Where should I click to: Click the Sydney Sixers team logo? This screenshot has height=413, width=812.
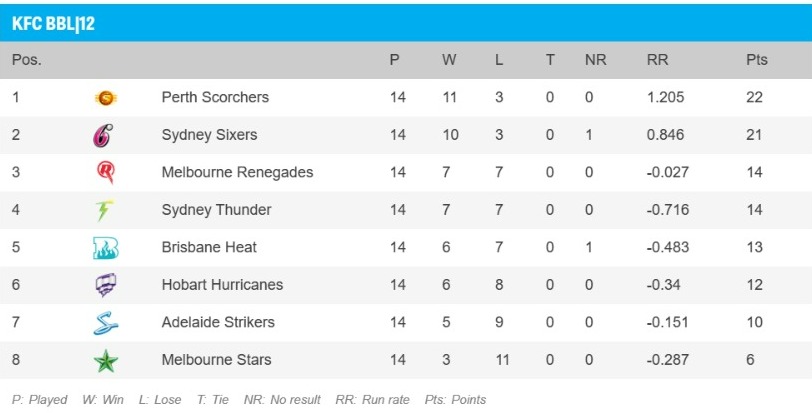tap(104, 135)
